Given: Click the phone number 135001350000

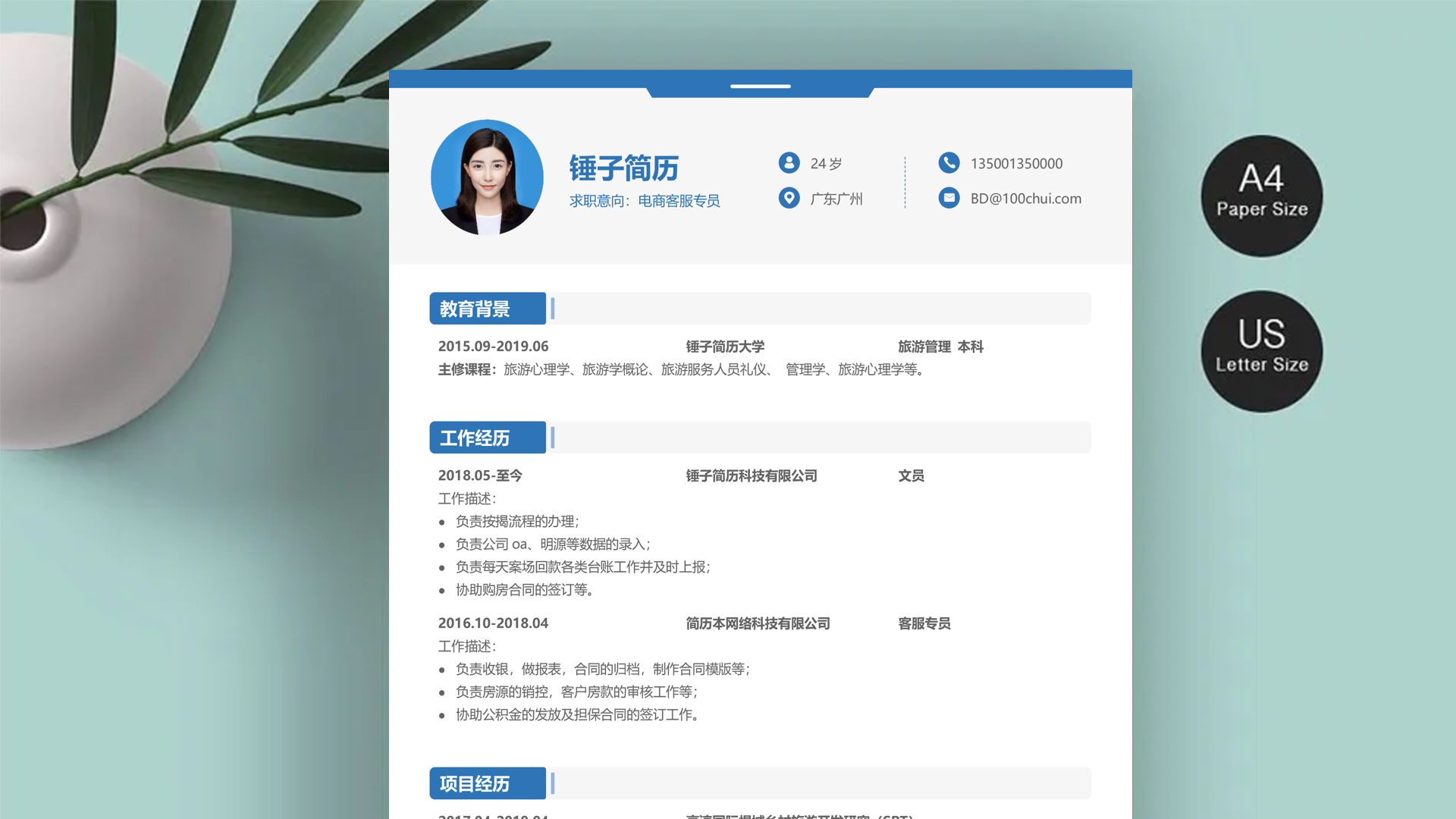Looking at the screenshot, I should click(1016, 164).
